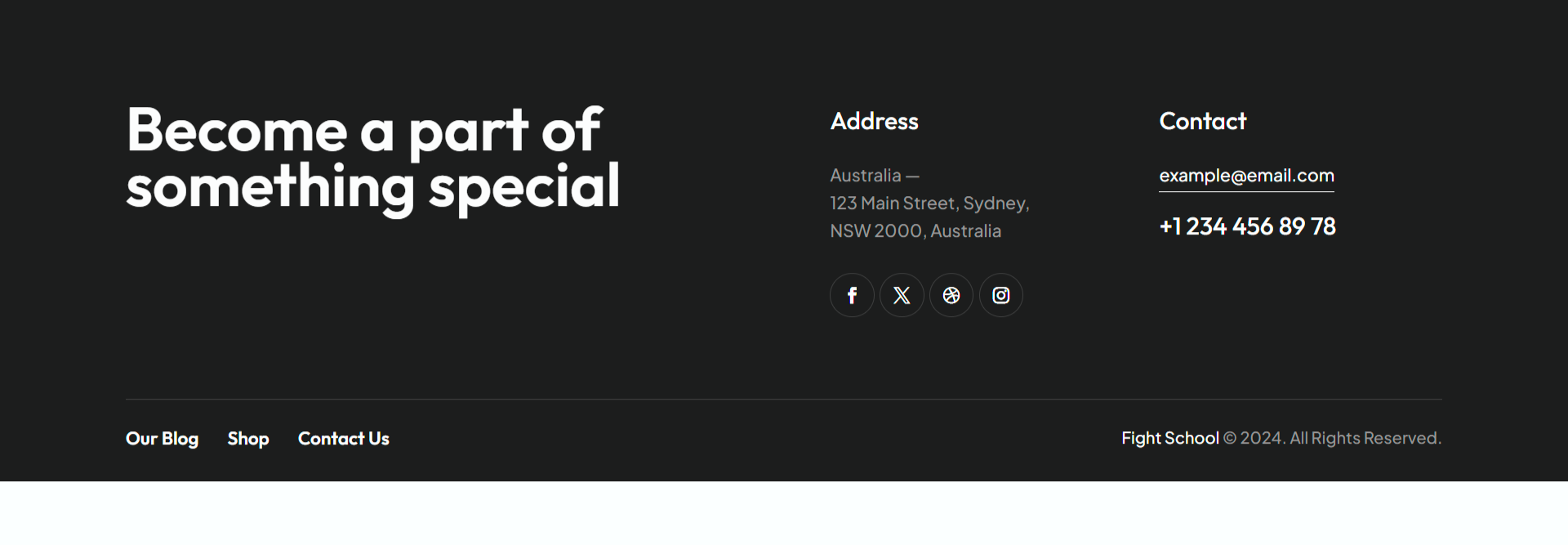Screen dimensions: 1568x545
Task: Click the "123 Main Street, Sydney," text
Action: 929,203
